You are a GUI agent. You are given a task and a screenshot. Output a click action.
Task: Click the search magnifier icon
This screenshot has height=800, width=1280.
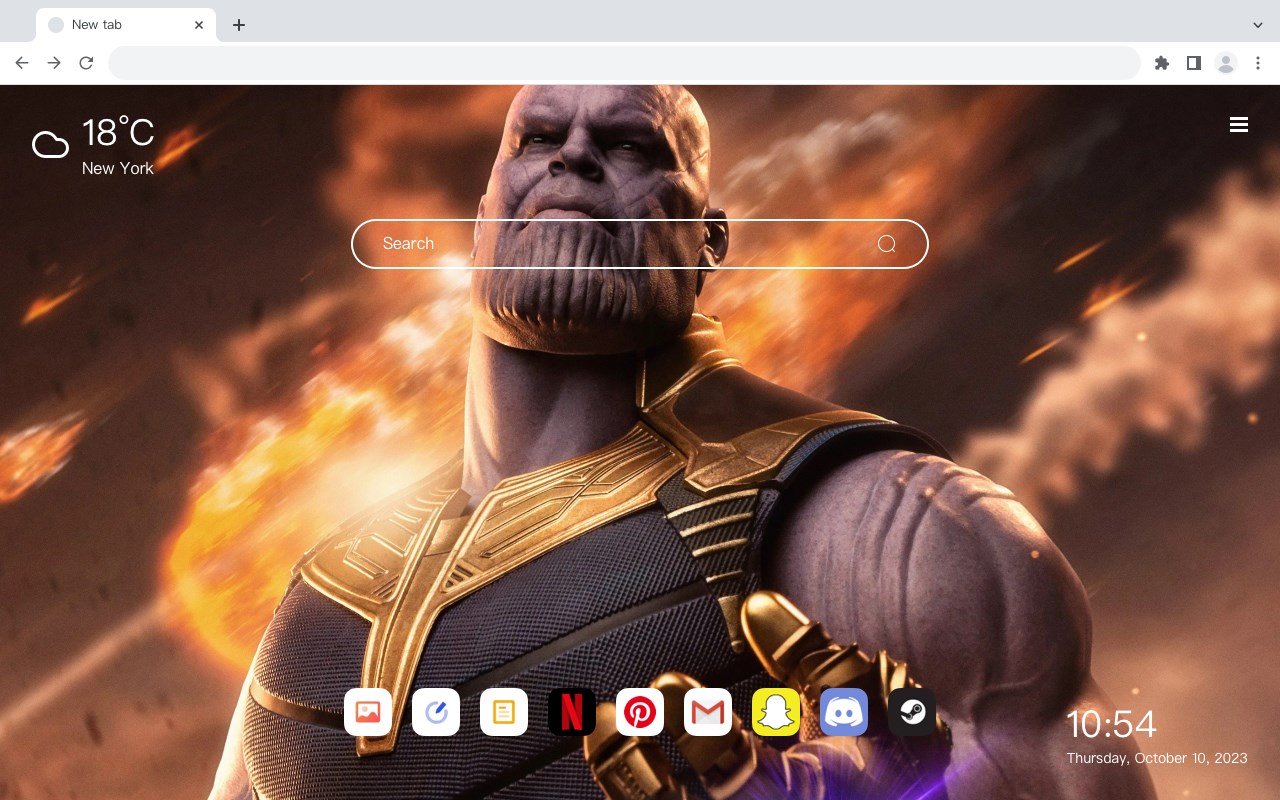(x=886, y=244)
